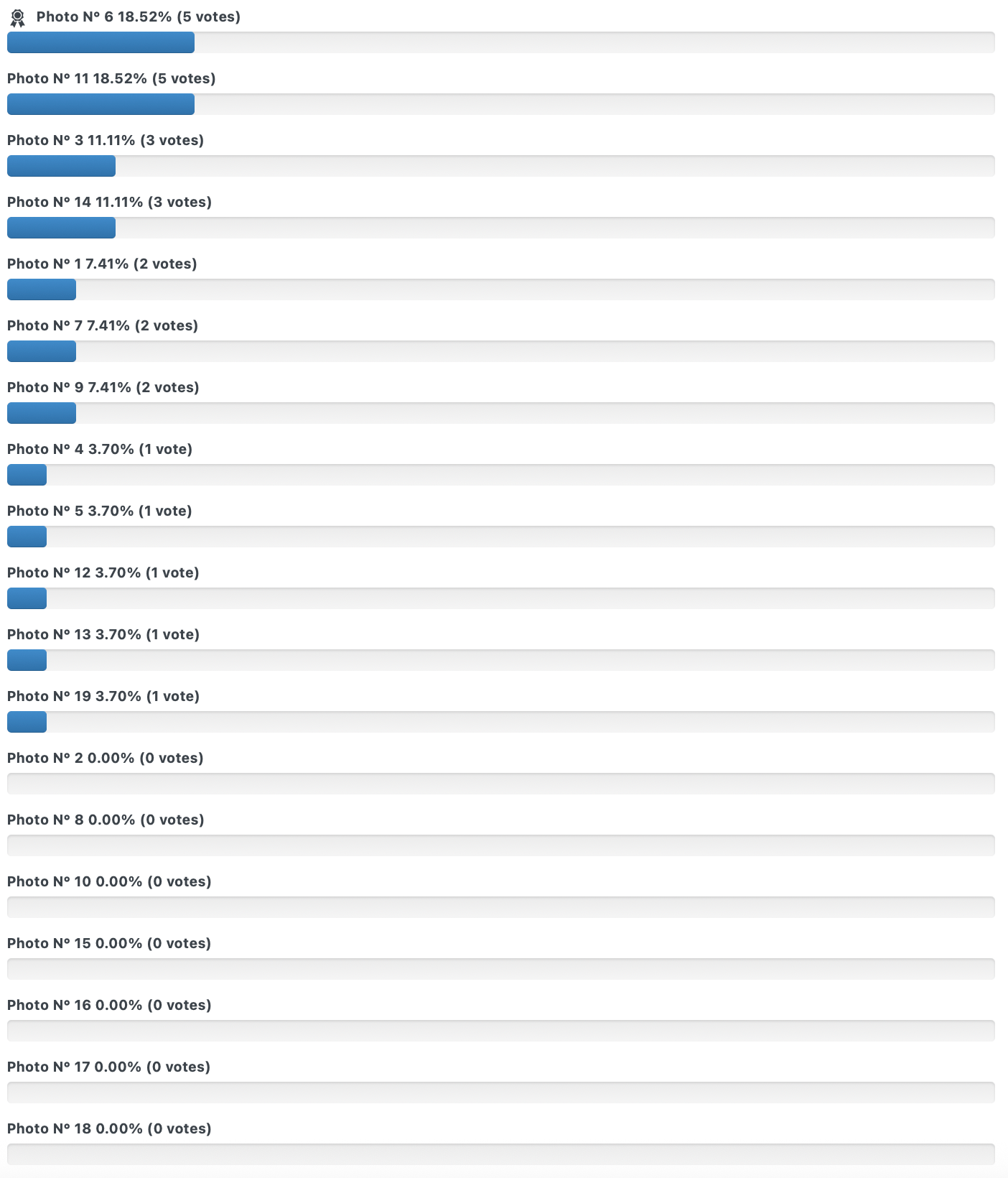Select the Photo N° 3 result label

pyautogui.click(x=106, y=140)
